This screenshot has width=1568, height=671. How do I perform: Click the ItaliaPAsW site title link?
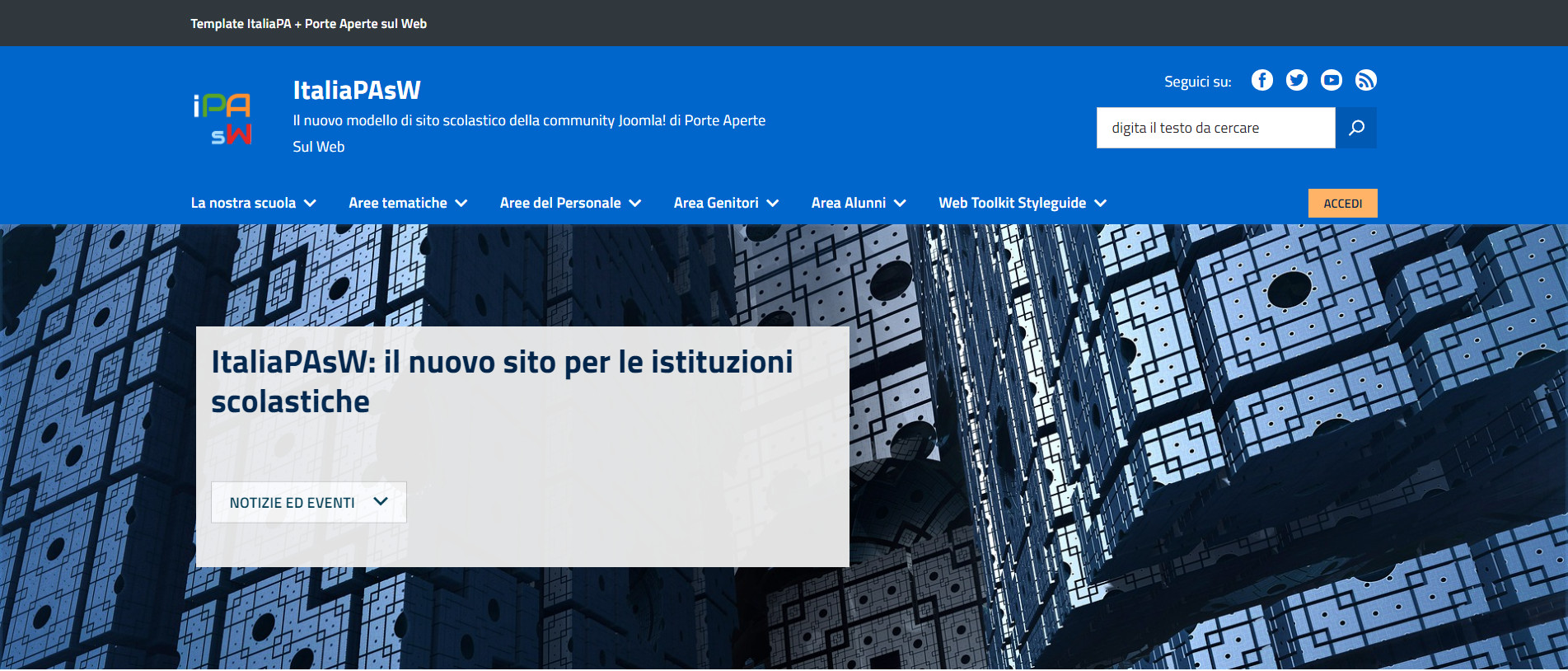[x=357, y=90]
